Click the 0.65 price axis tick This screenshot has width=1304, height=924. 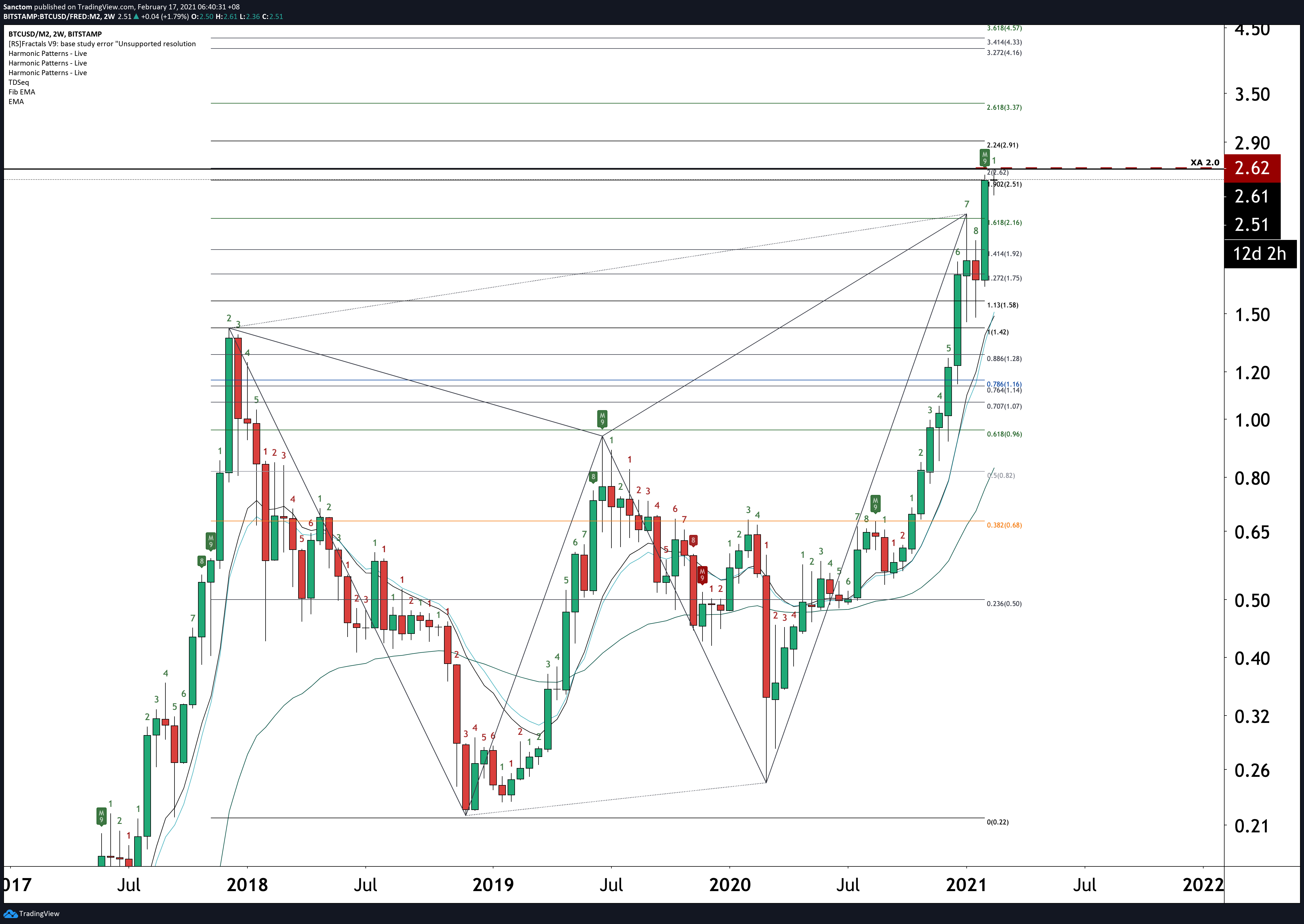click(x=1252, y=532)
